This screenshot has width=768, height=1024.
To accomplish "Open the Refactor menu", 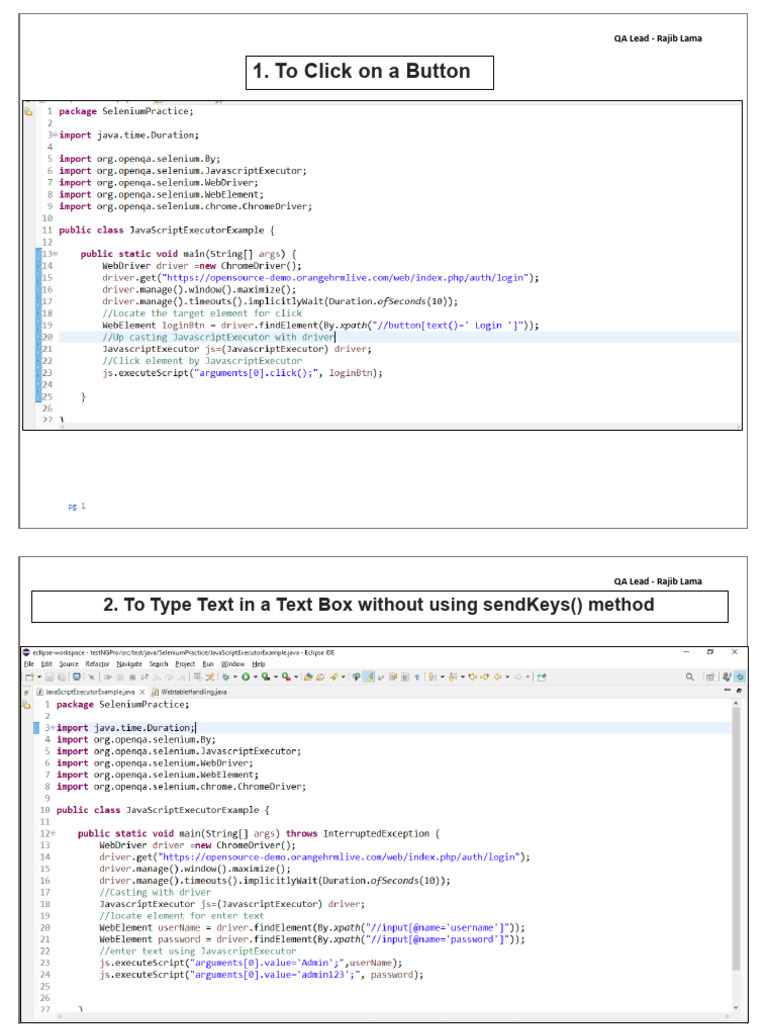I will coord(97,664).
